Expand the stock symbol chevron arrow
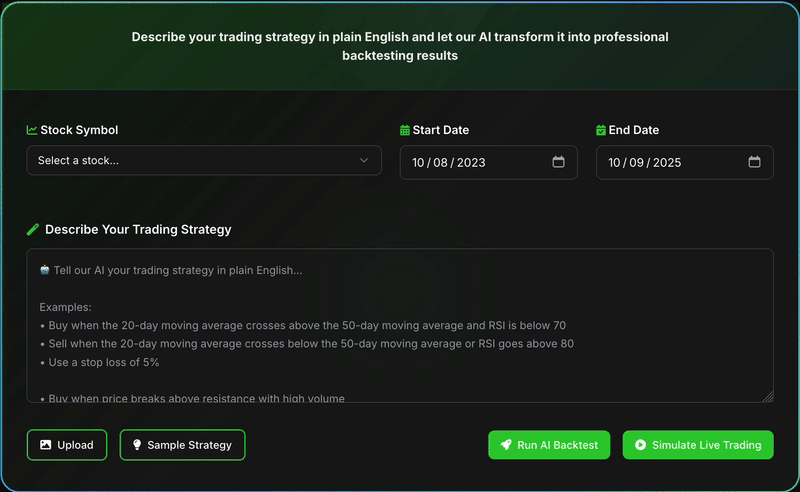 (x=364, y=160)
